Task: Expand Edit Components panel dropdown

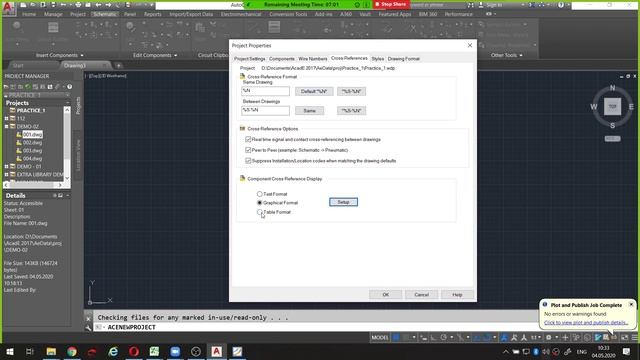Action: pos(176,55)
